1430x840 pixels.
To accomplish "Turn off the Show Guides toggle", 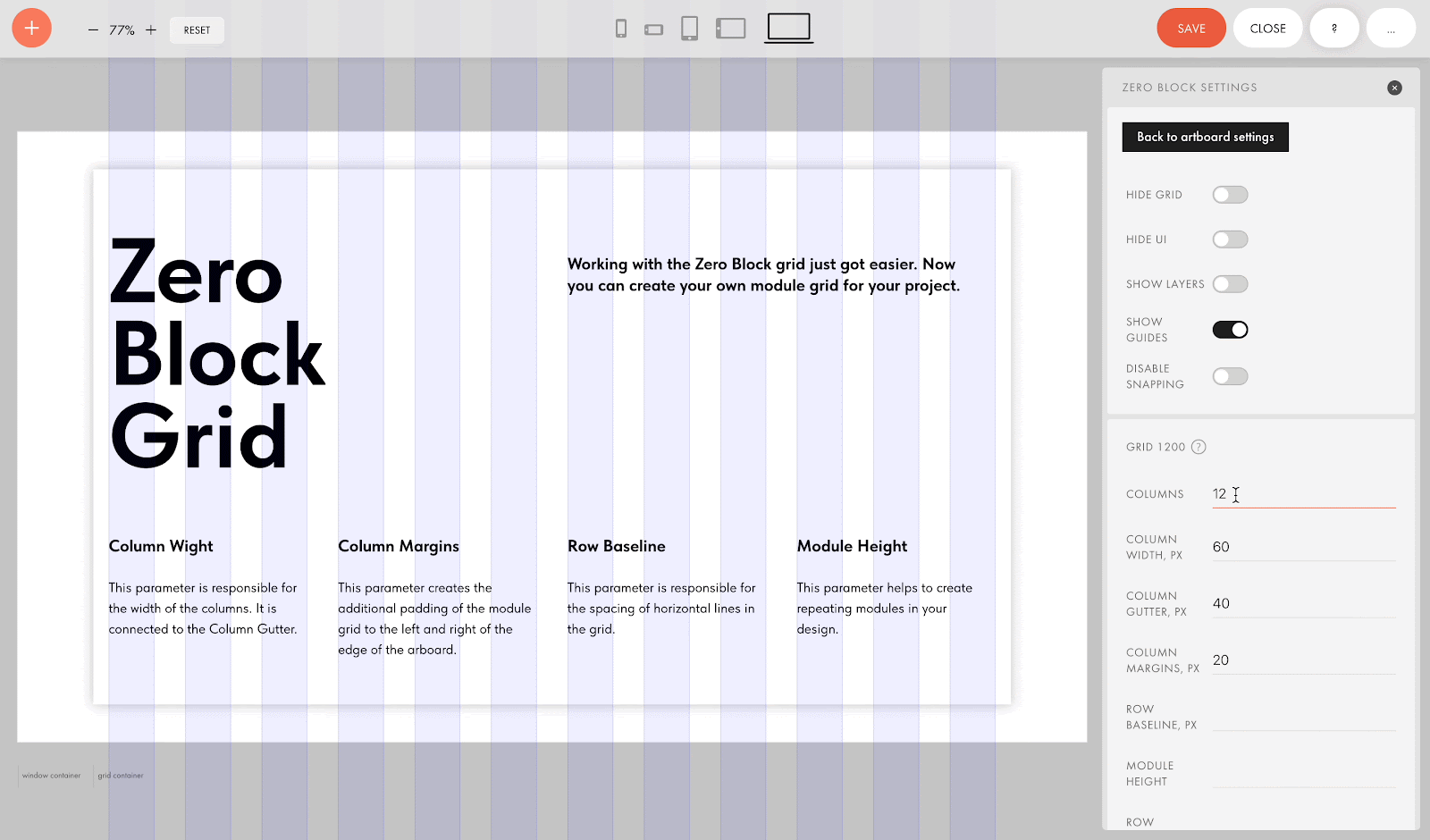I will pyautogui.click(x=1230, y=330).
